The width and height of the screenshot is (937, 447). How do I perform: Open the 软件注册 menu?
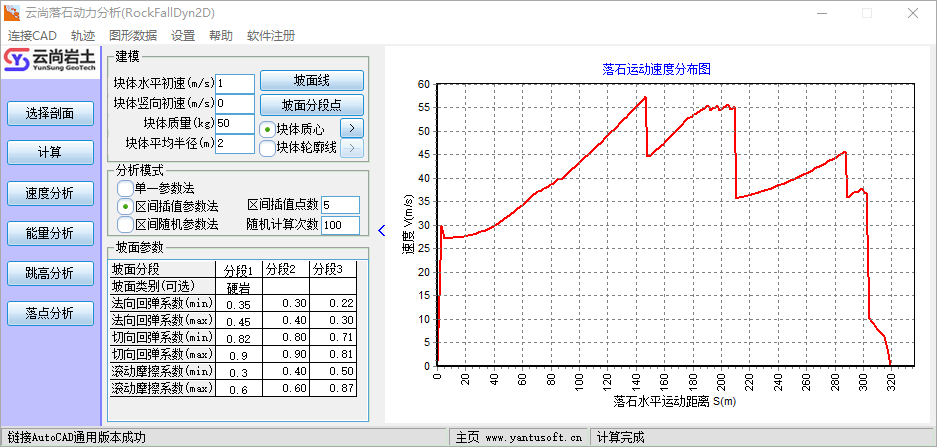click(271, 35)
